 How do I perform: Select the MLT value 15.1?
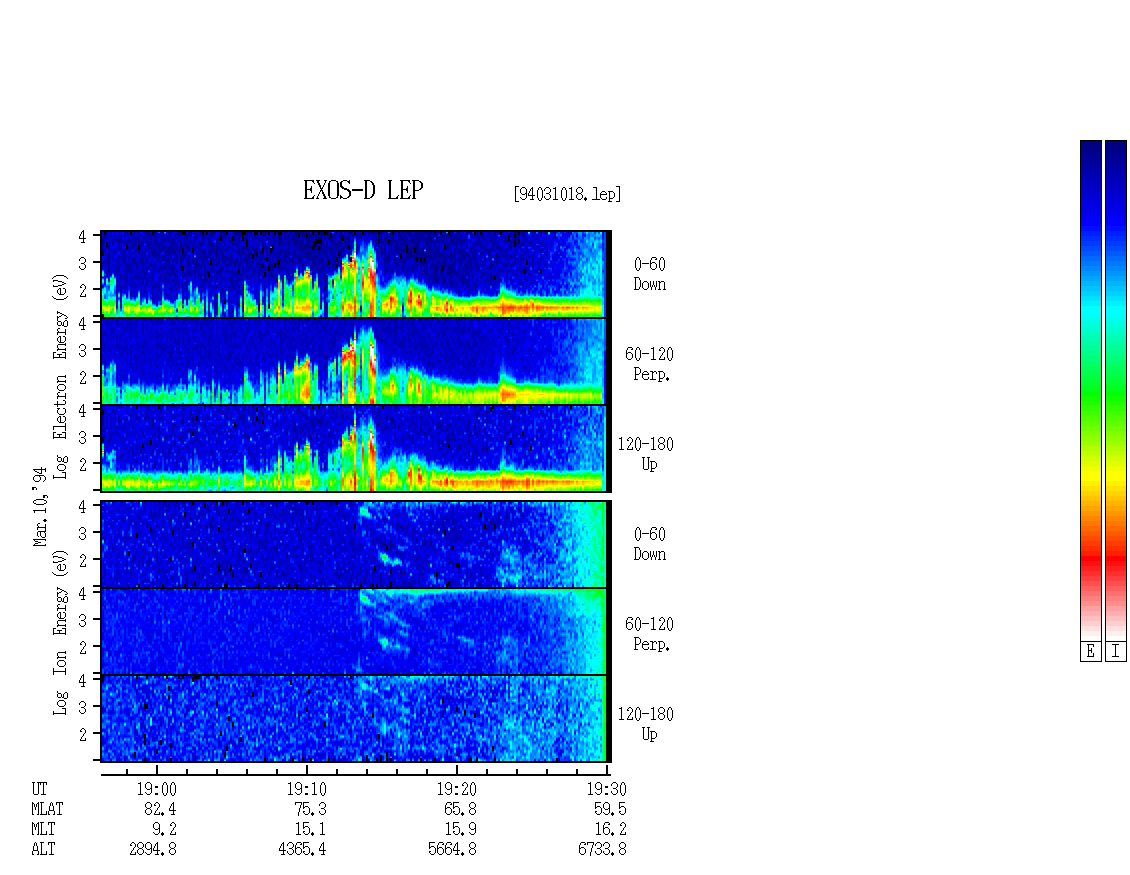click(x=311, y=830)
